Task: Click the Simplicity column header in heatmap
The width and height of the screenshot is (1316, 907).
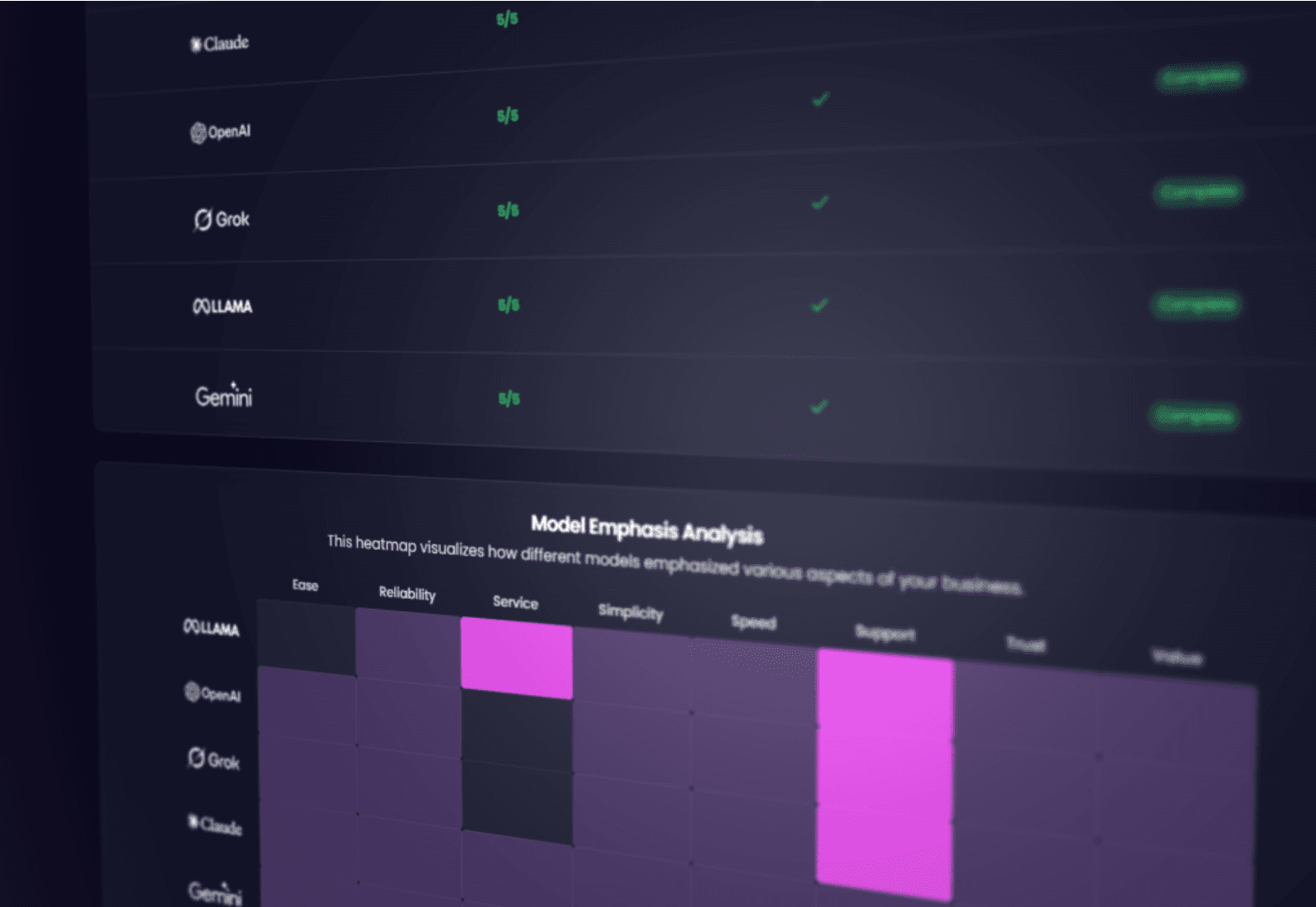Action: click(631, 612)
